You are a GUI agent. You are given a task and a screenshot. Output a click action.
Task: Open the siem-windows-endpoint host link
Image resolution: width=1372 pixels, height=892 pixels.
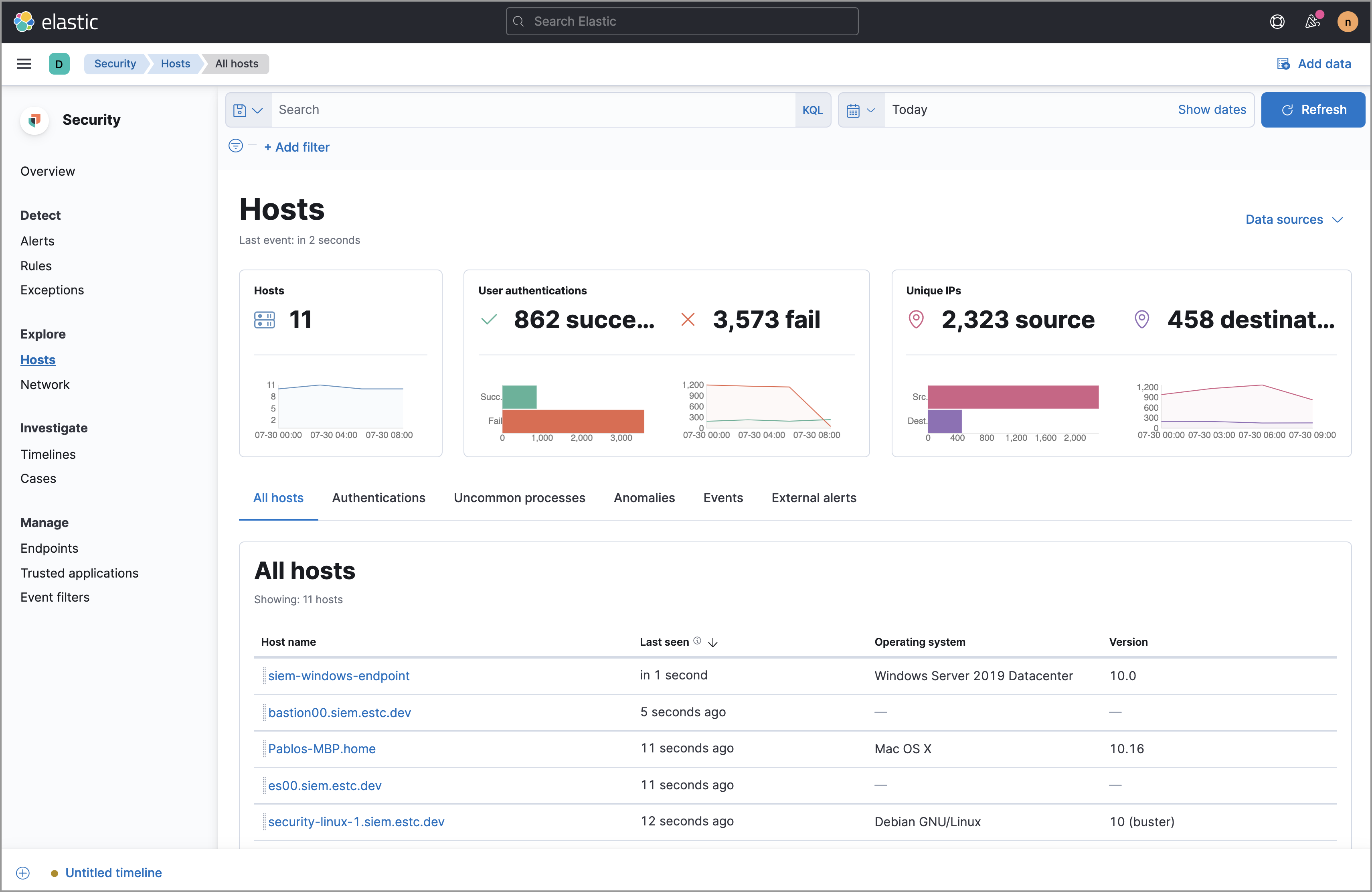click(x=338, y=675)
